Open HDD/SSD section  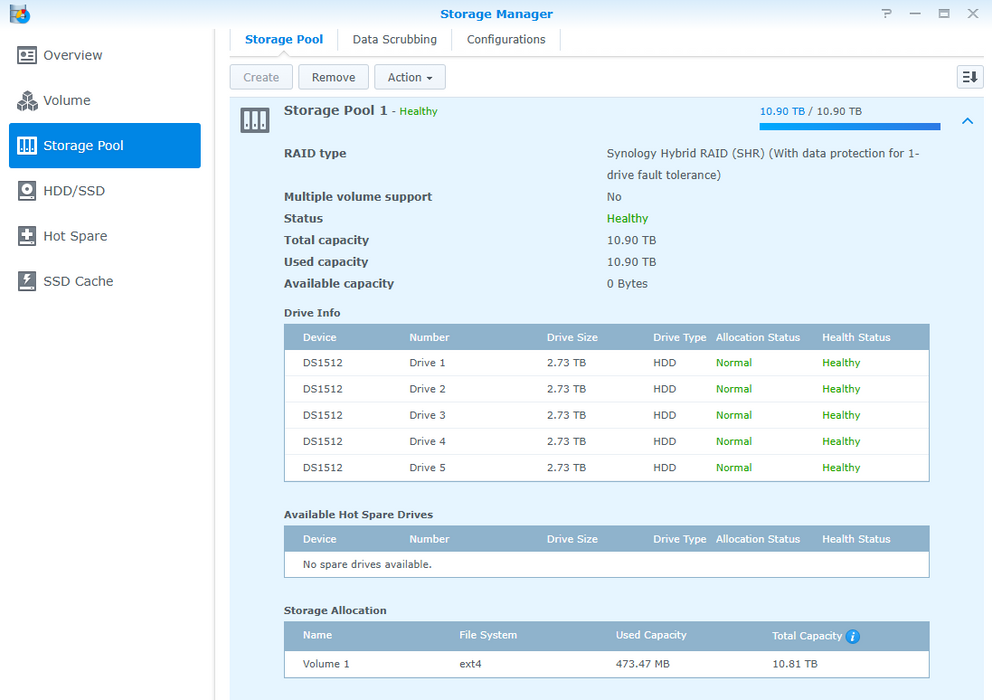tap(104, 191)
